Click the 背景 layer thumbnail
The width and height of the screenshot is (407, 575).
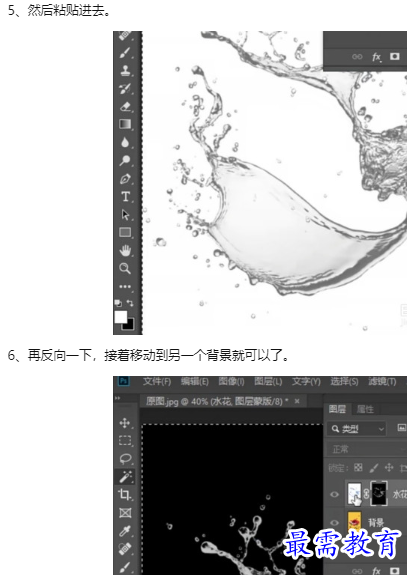tap(355, 522)
